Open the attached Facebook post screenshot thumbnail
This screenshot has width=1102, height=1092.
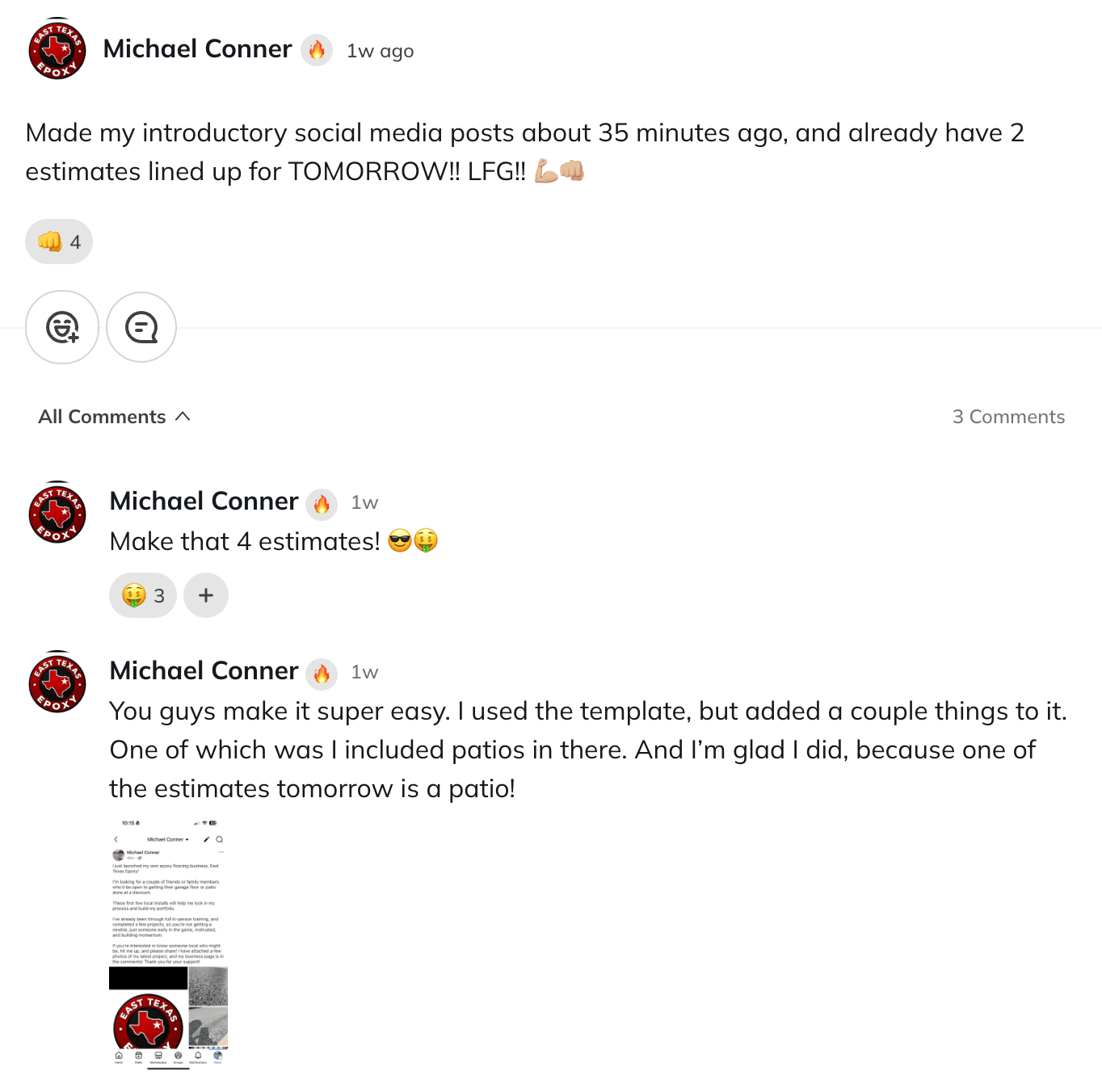168,944
